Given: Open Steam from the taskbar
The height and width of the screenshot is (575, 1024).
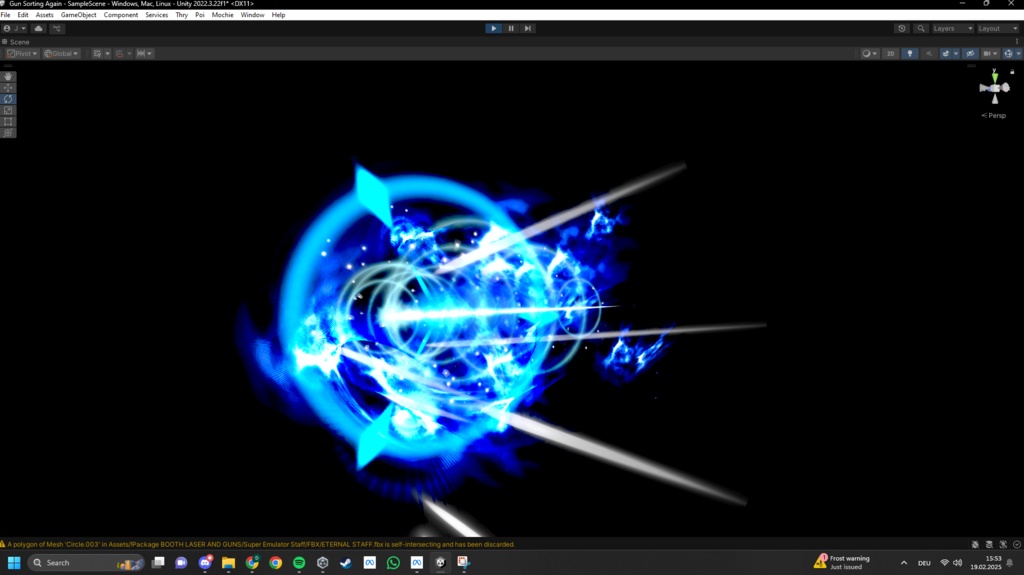Looking at the screenshot, I should click(346, 562).
